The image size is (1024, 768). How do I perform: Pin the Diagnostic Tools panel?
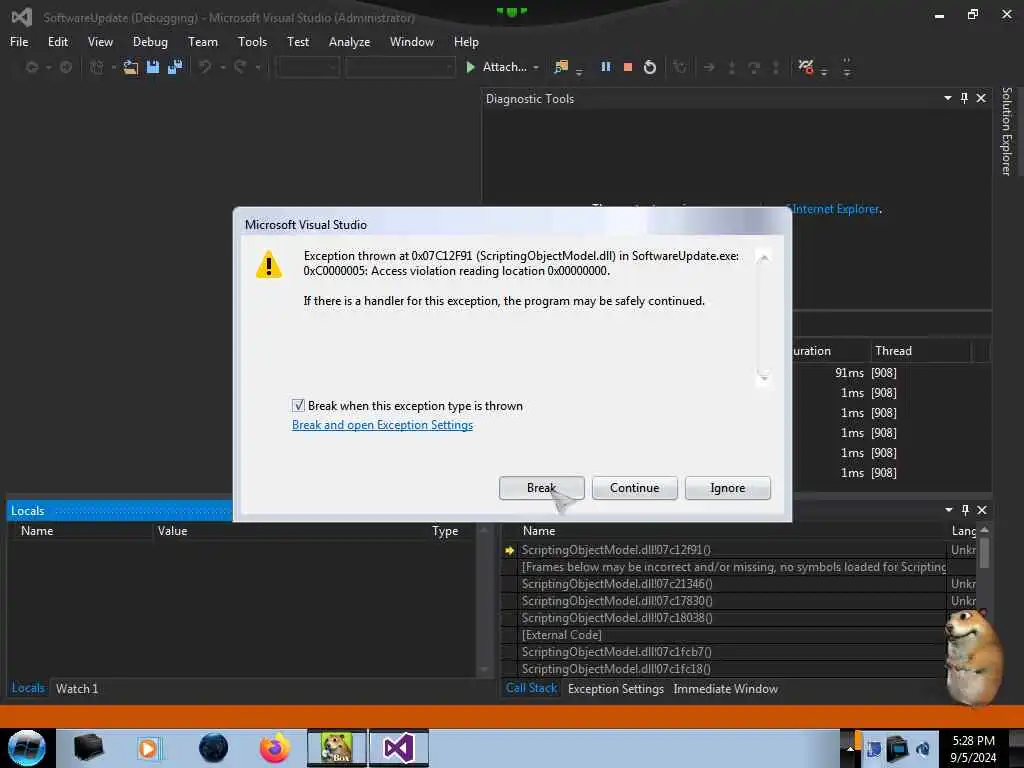[965, 98]
